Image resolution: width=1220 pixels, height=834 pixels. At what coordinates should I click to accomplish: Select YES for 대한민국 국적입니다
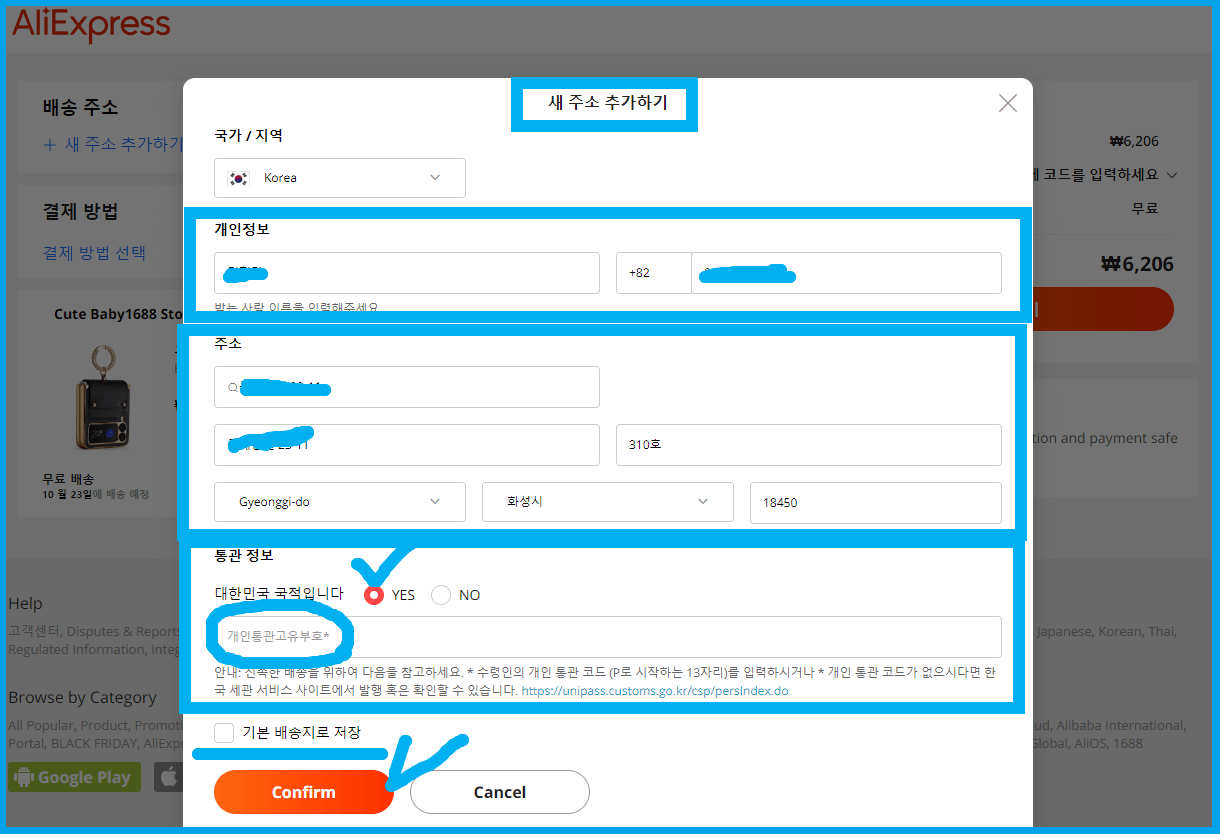point(374,594)
